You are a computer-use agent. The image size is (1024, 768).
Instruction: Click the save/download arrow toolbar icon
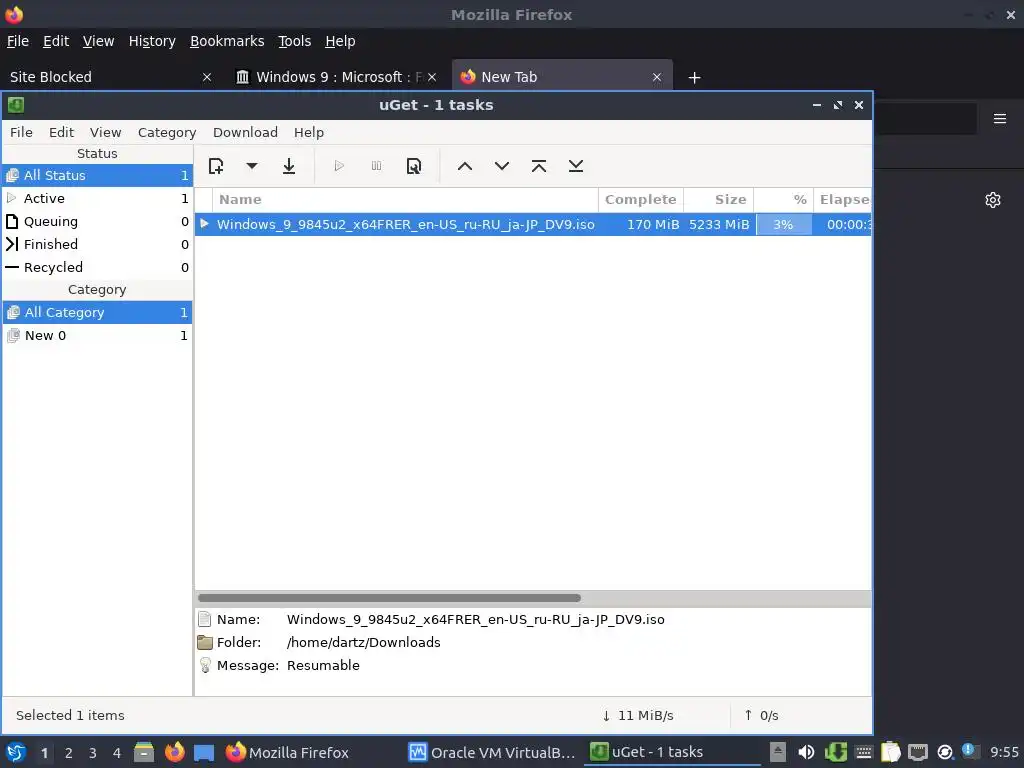coord(289,166)
